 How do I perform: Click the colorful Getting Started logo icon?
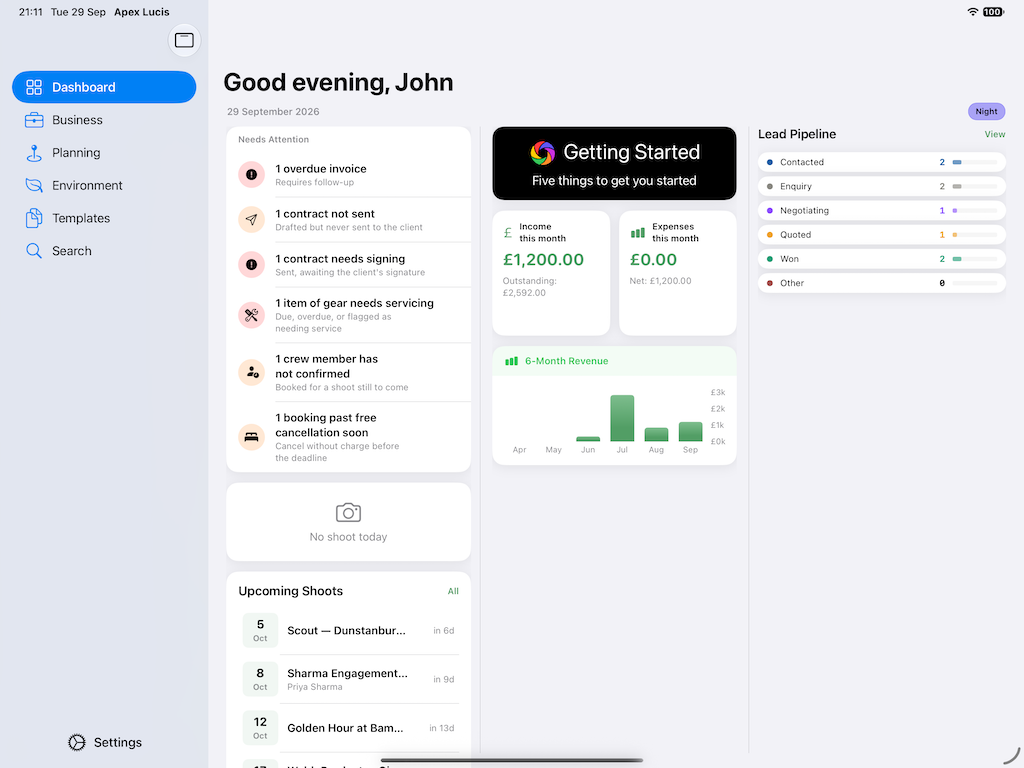(x=542, y=153)
